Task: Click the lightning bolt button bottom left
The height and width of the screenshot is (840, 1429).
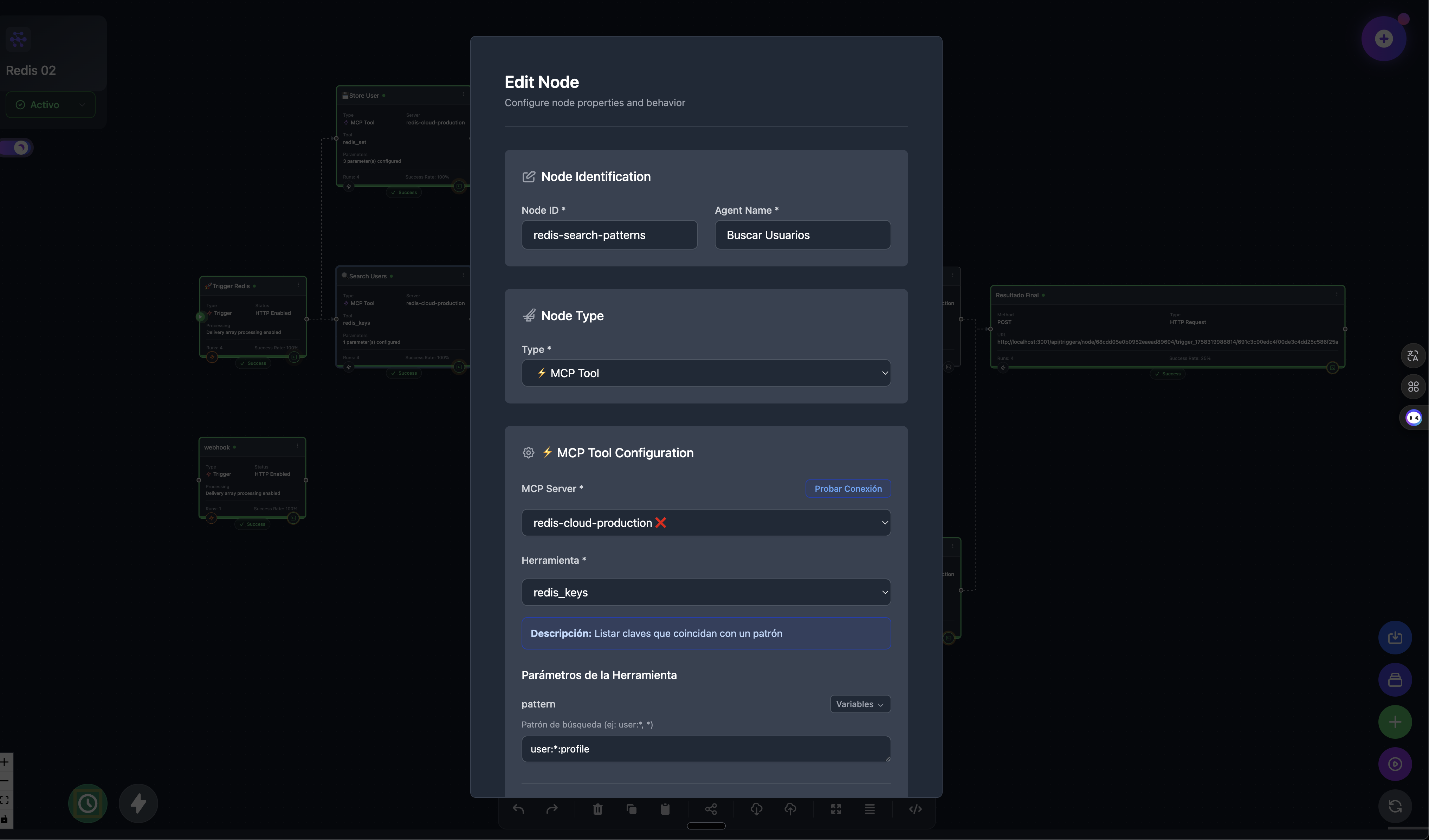Action: (138, 803)
